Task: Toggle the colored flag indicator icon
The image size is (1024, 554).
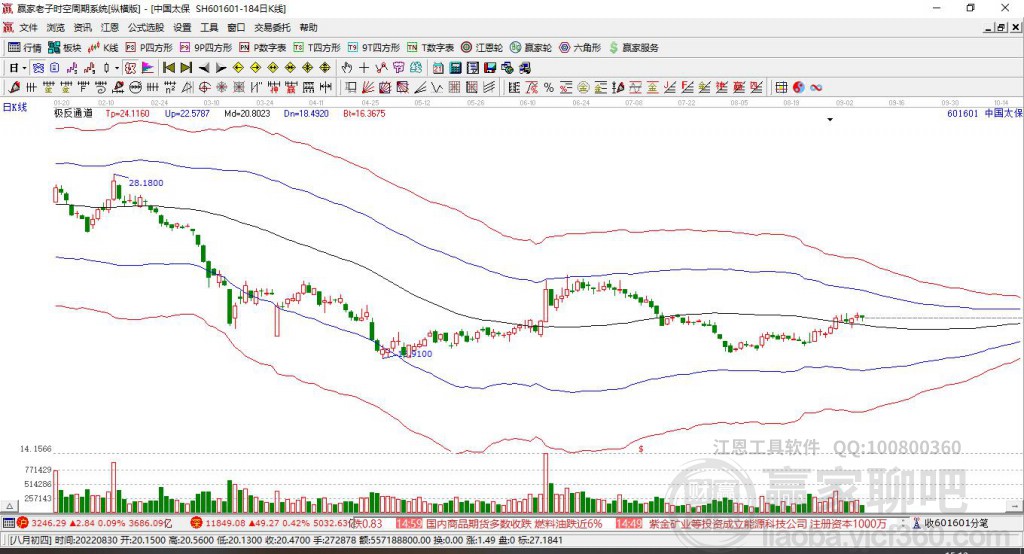Action: (148, 68)
